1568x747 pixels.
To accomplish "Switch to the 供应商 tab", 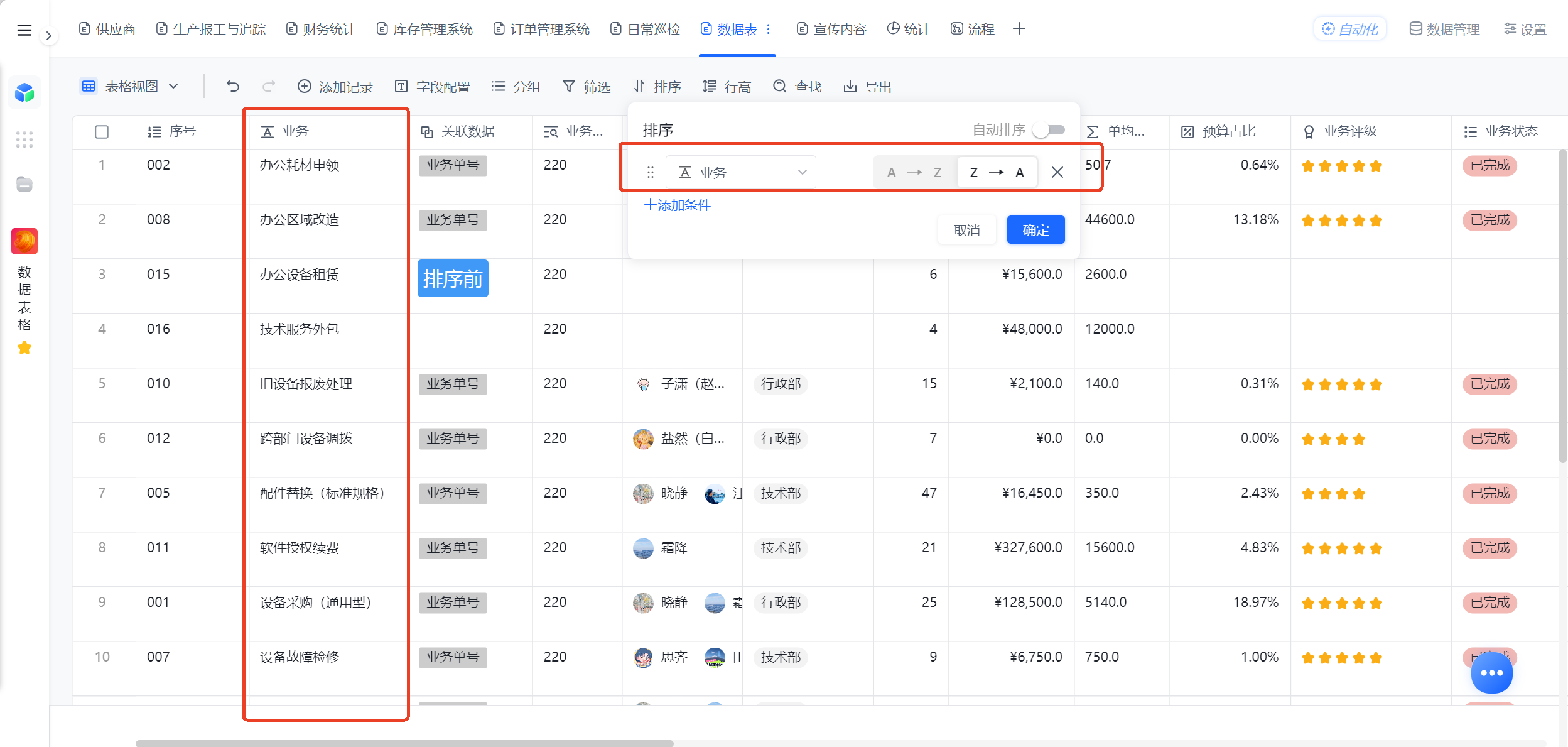I will click(107, 29).
